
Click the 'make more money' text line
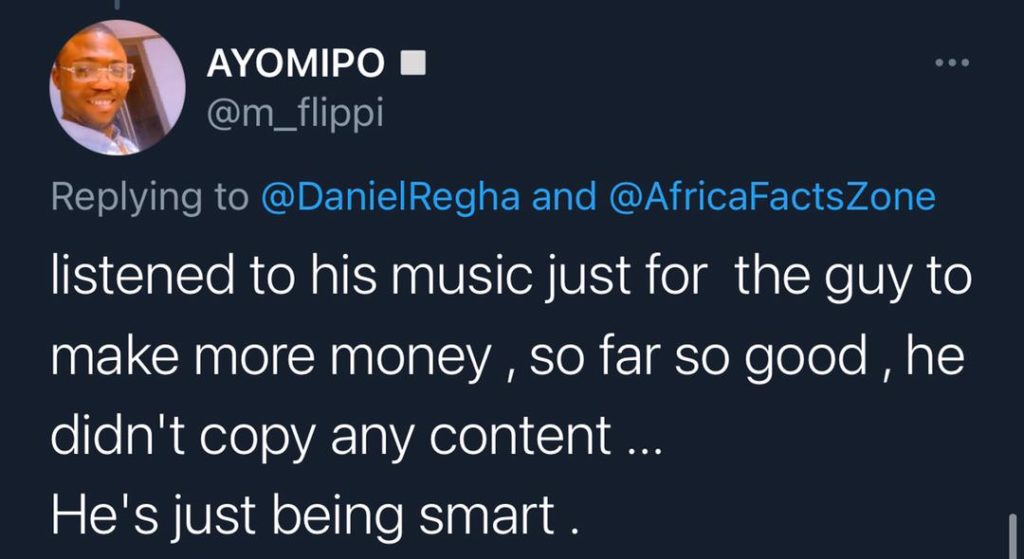point(507,357)
